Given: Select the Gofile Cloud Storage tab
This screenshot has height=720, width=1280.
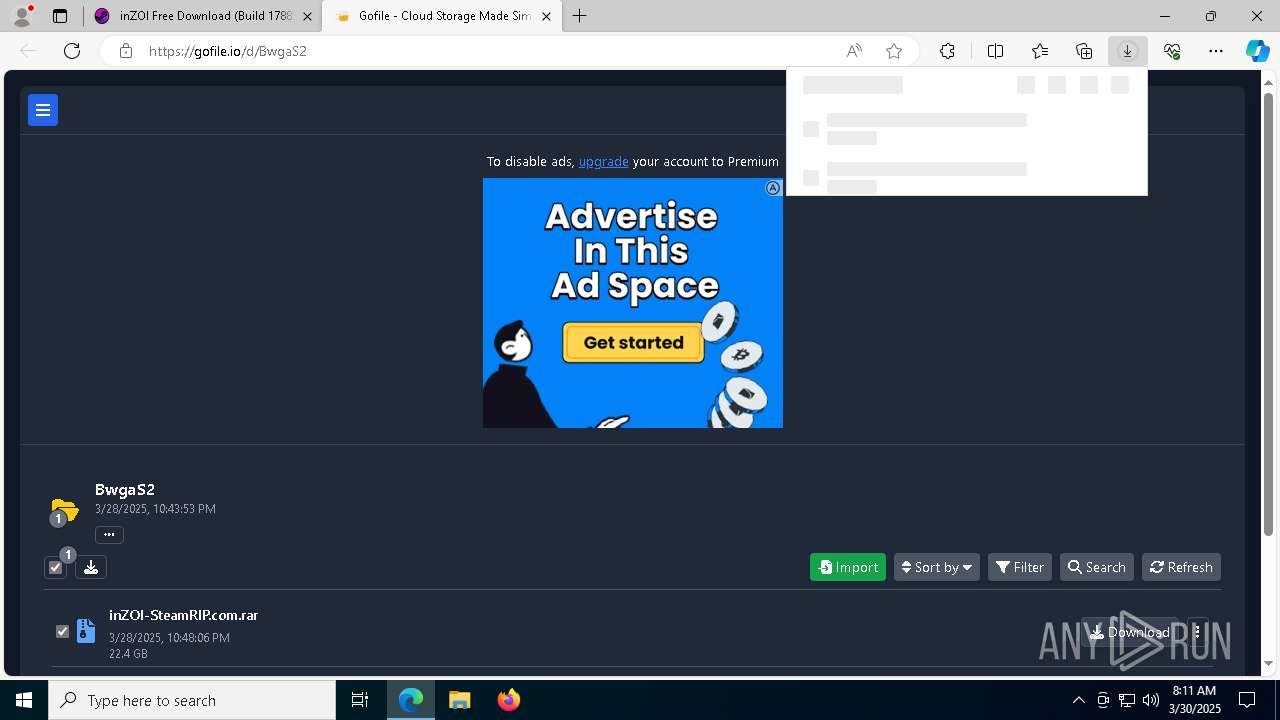Looking at the screenshot, I should [444, 16].
